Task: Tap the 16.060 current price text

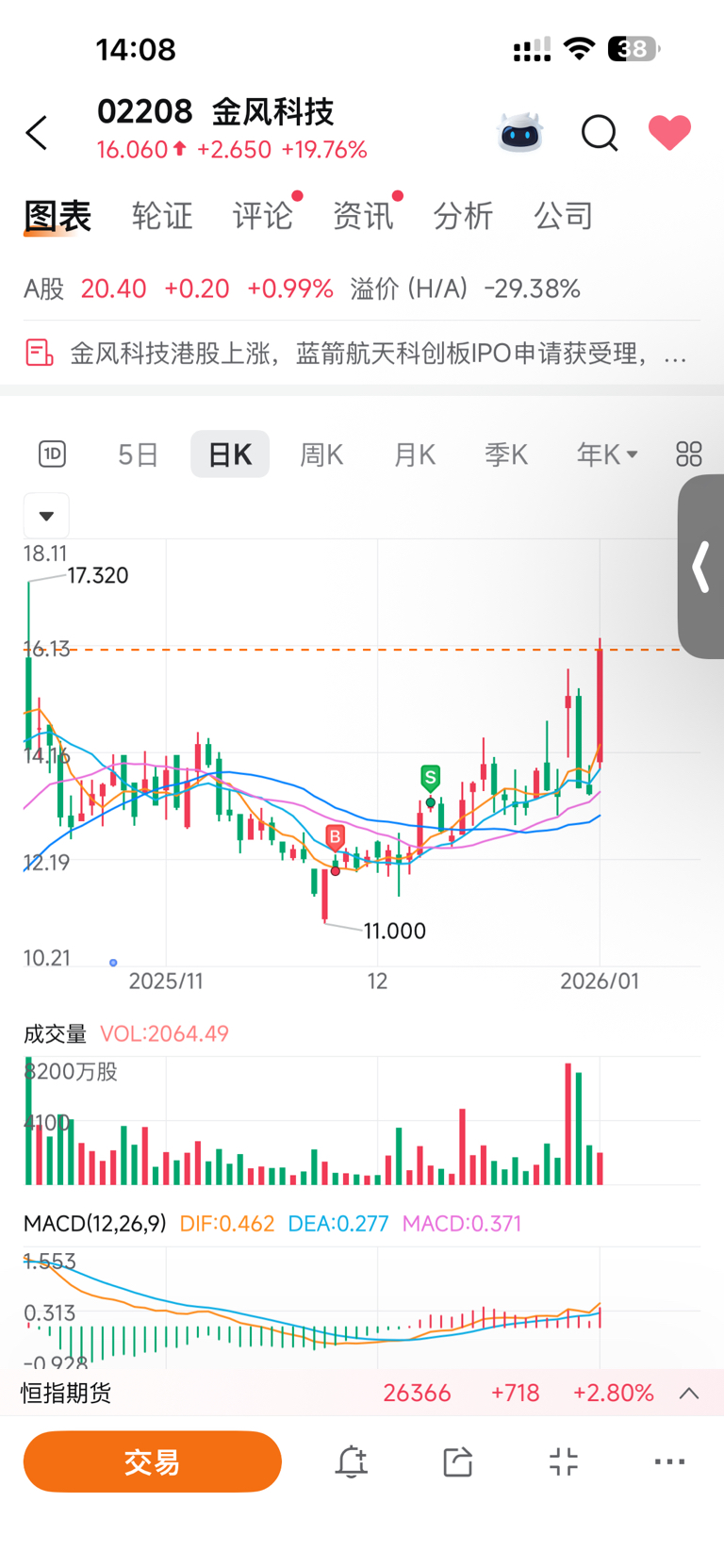Action: coord(132,150)
